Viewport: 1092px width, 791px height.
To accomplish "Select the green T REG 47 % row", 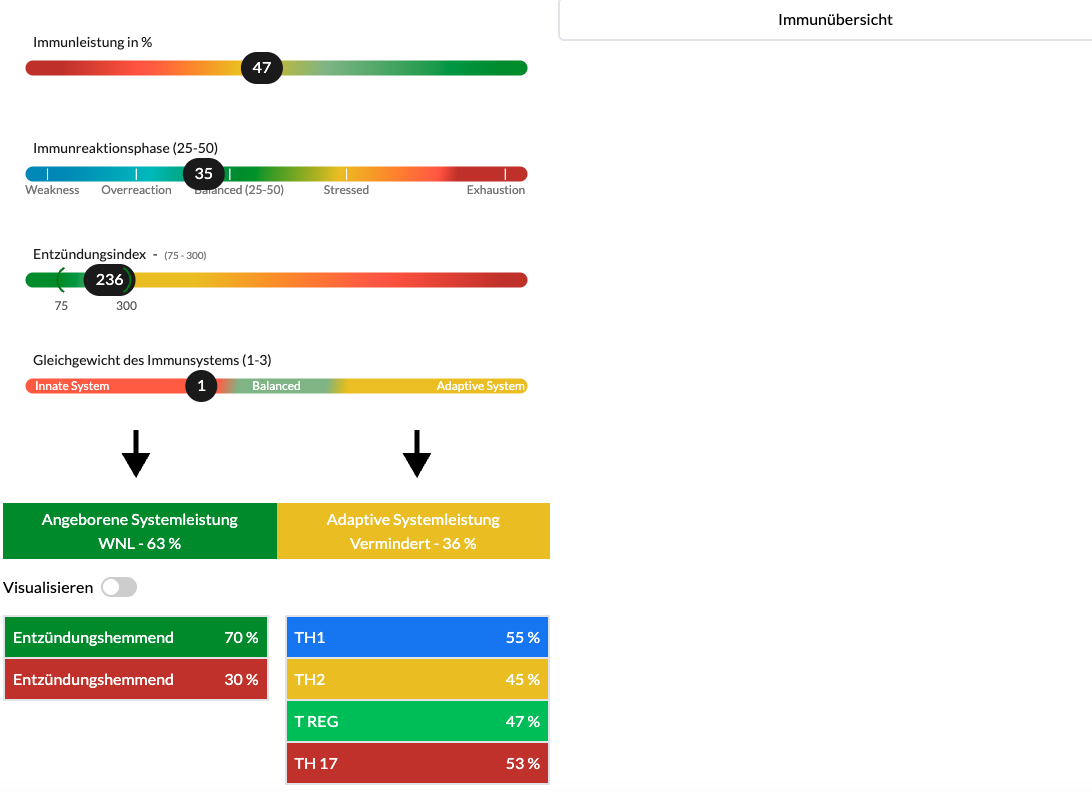I will coord(417,721).
